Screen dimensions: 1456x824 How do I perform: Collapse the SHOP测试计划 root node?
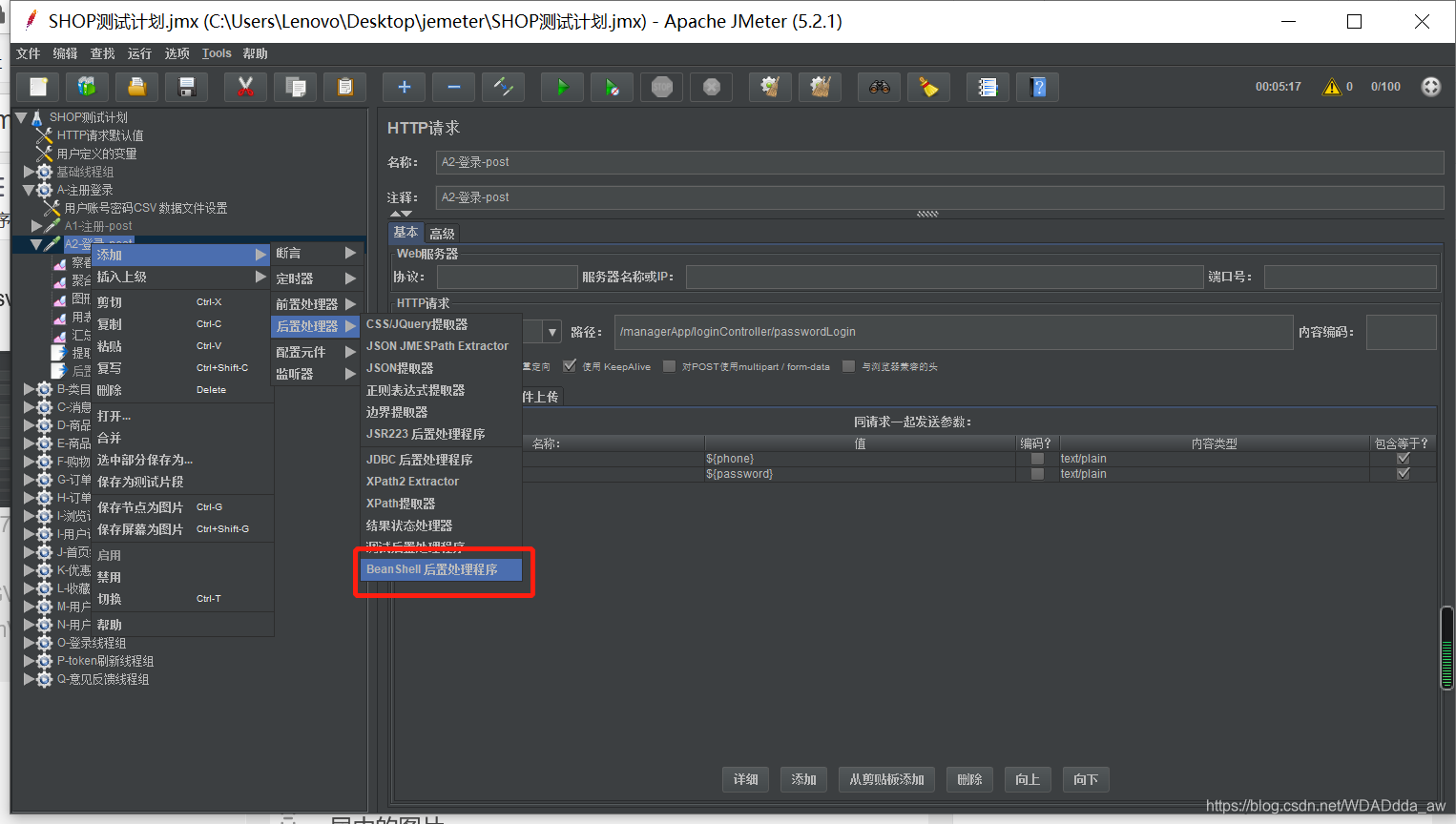tap(21, 117)
